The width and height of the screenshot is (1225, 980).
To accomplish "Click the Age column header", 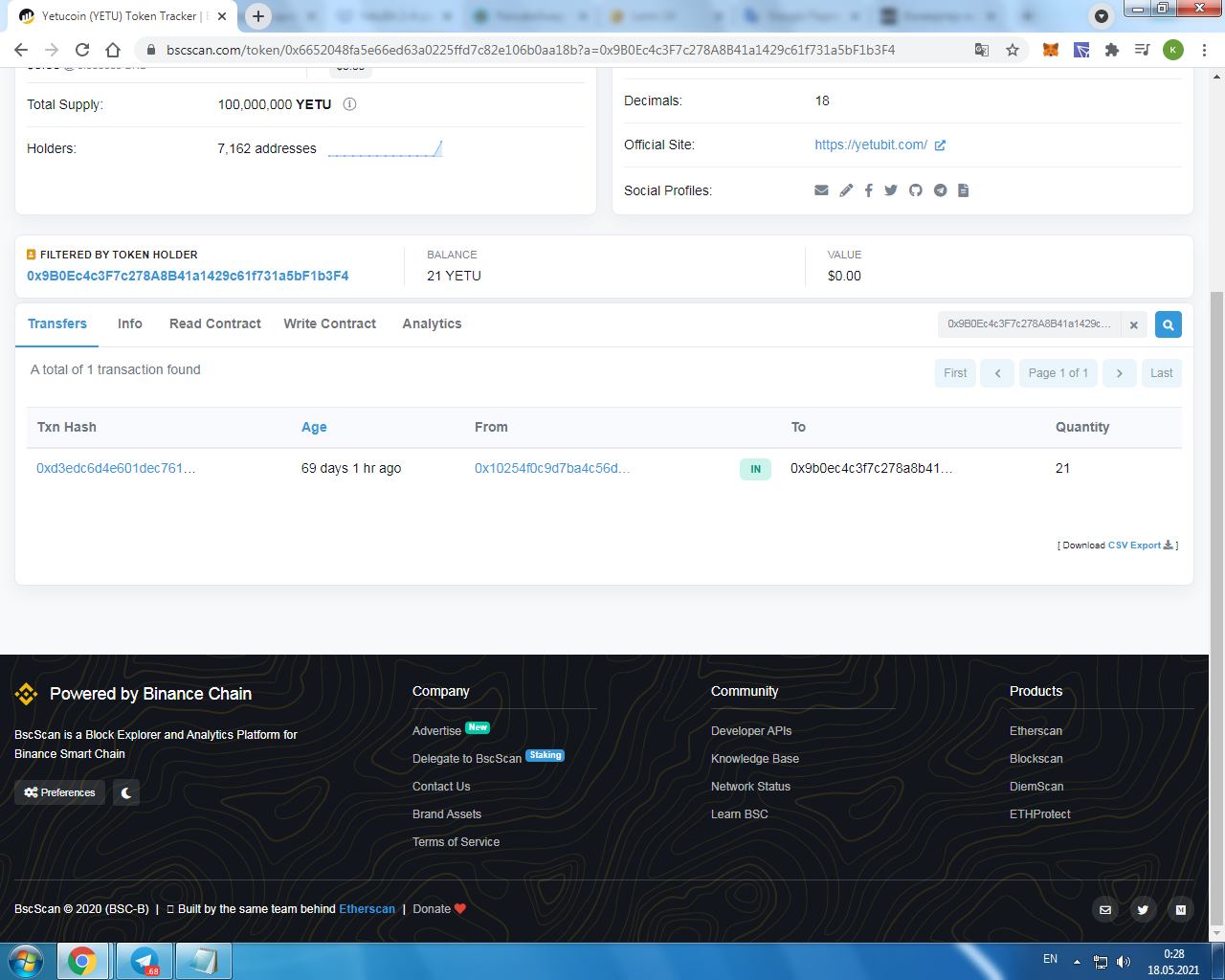I will coord(314,428).
